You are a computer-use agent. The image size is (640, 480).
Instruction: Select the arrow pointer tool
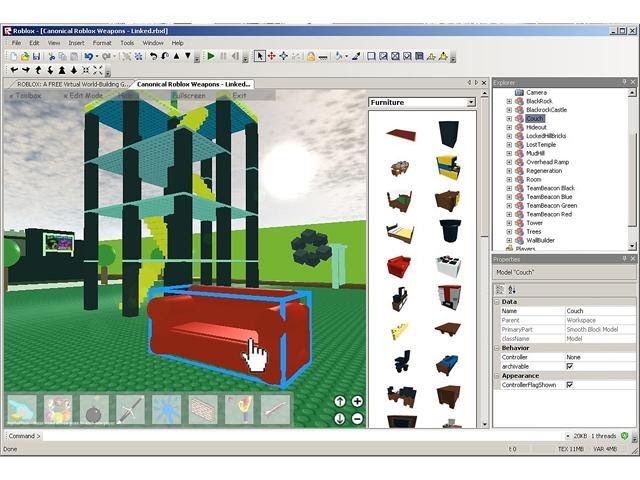[x=260, y=56]
